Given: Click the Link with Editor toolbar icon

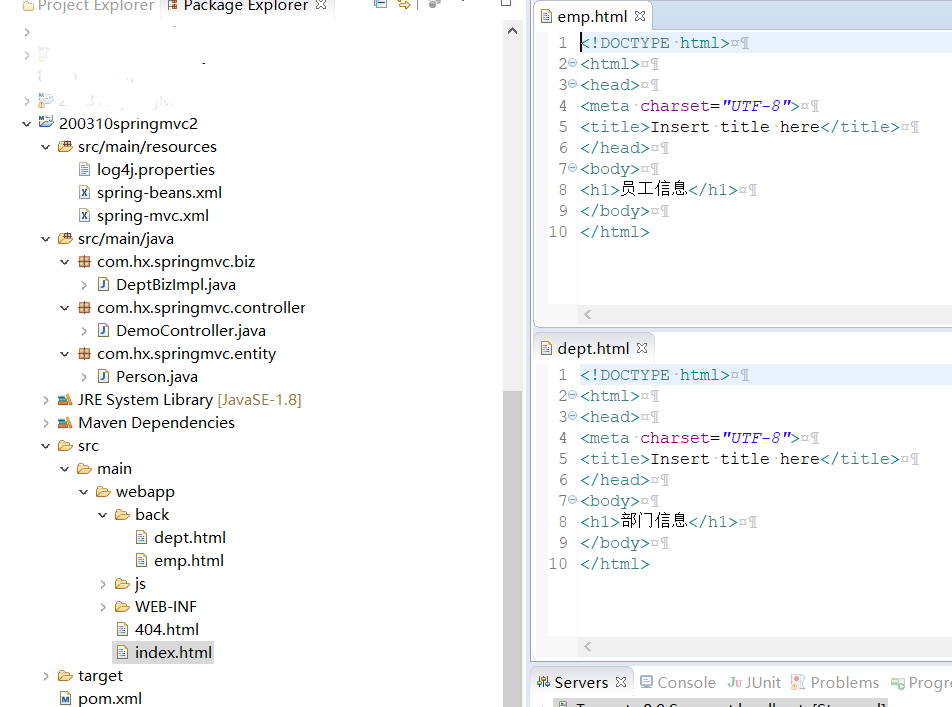Looking at the screenshot, I should [404, 5].
